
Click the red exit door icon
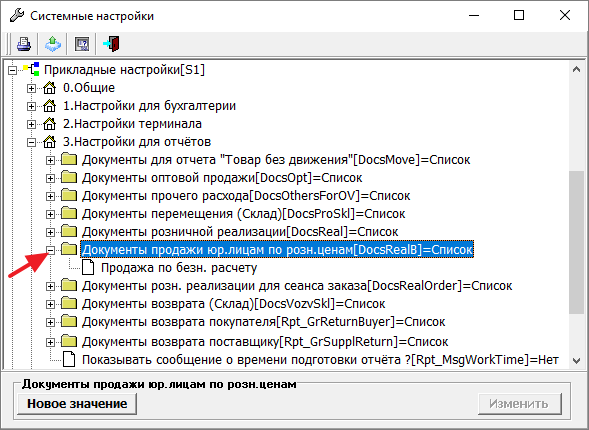click(x=112, y=44)
